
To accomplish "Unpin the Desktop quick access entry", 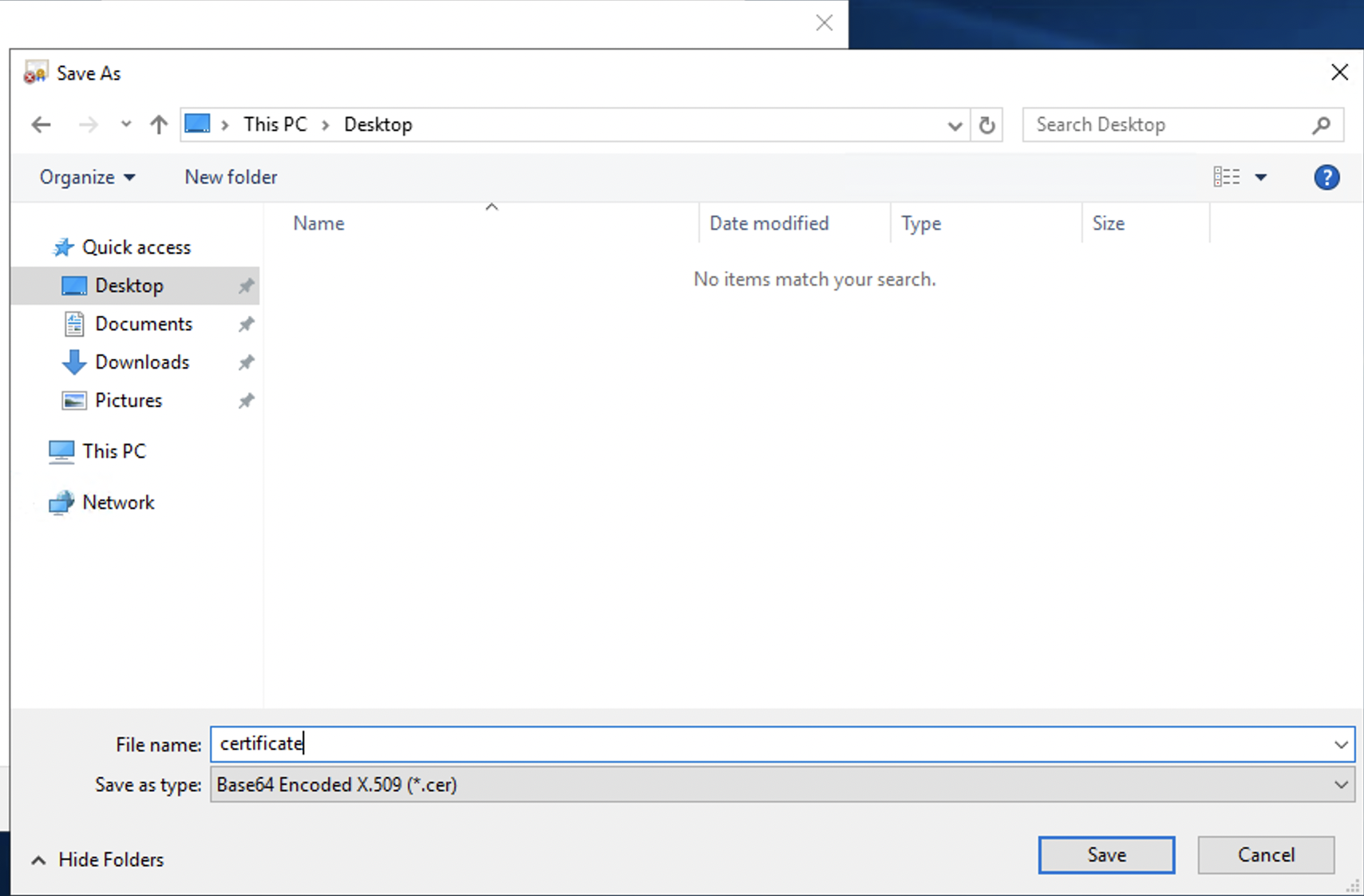I will pos(247,285).
